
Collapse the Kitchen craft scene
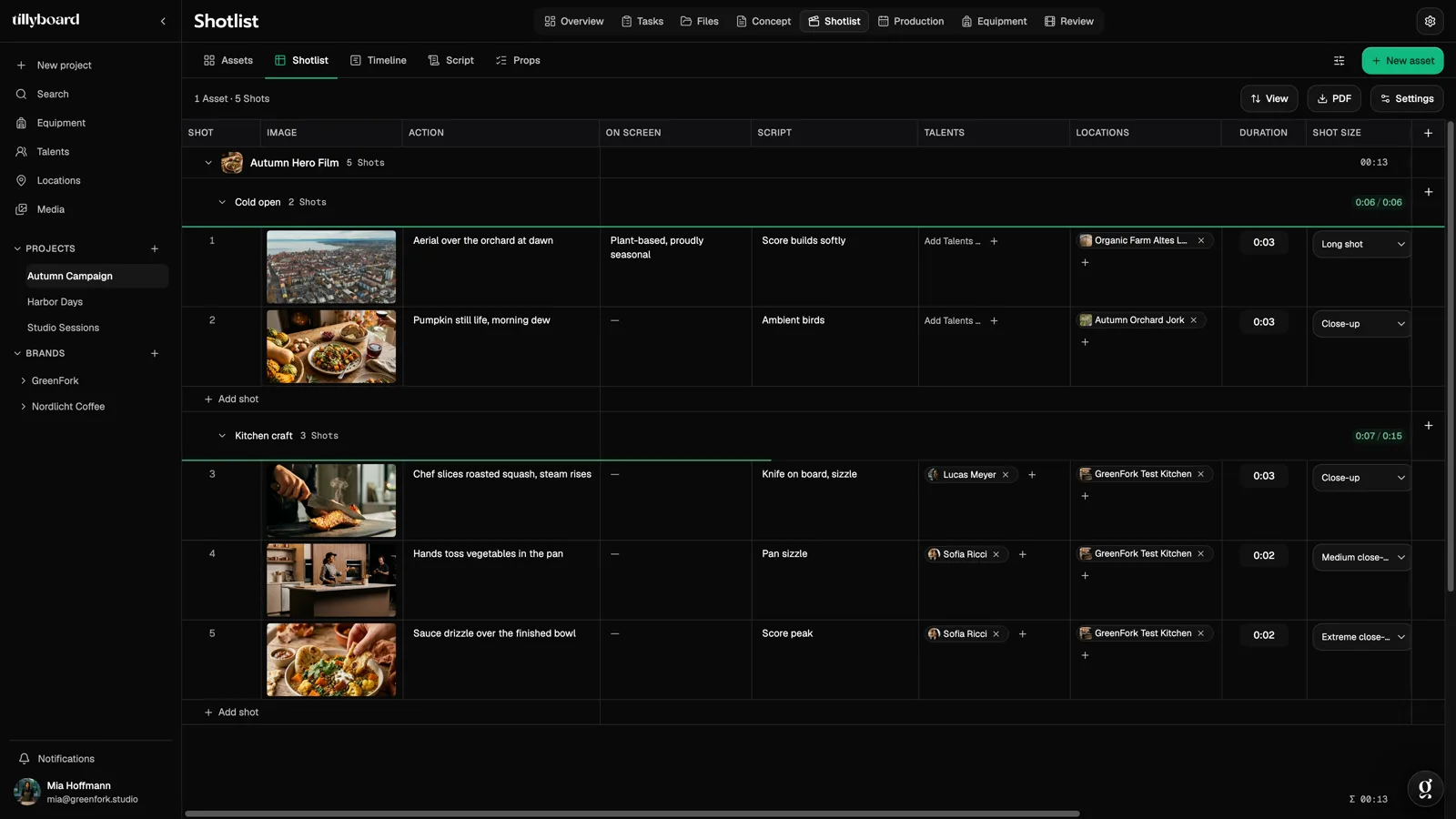pos(221,436)
